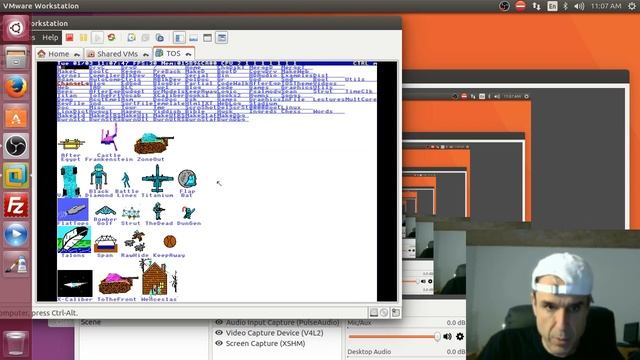Hide Video Capture Device source in OBS
640x360 pixels.
point(219,333)
